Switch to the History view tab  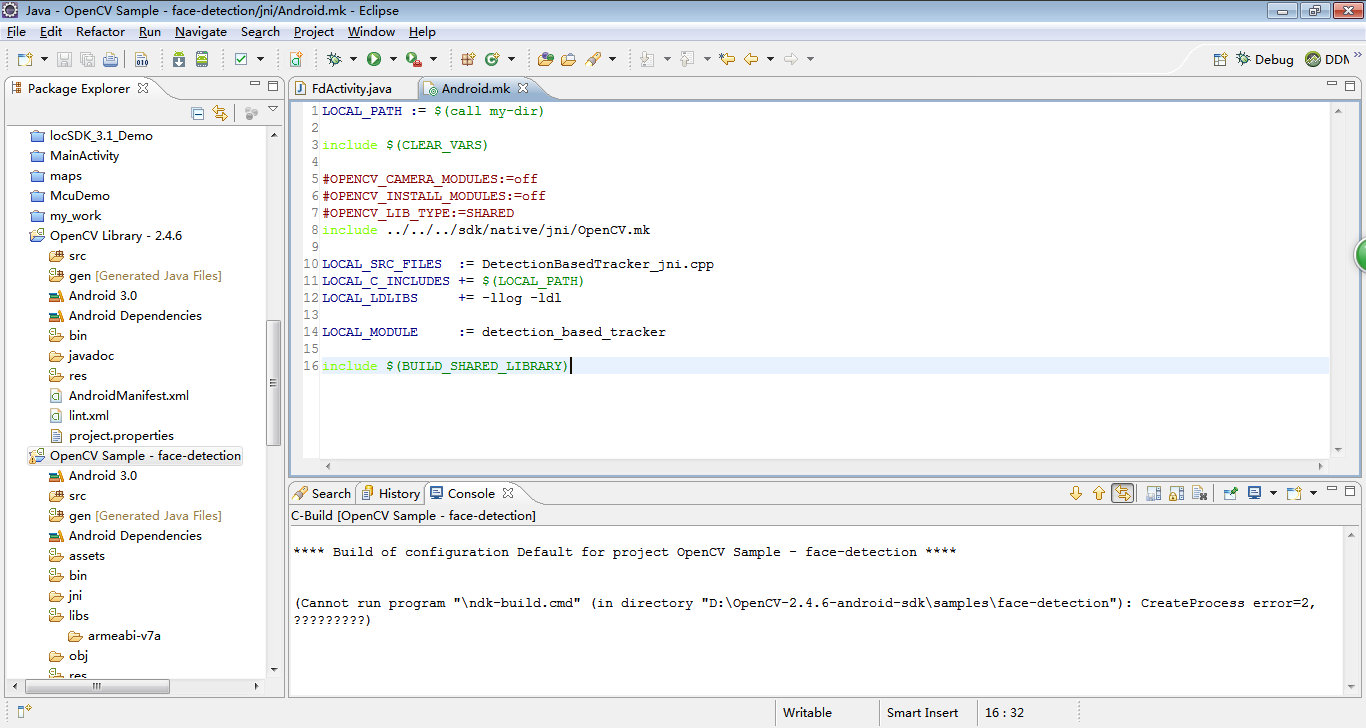click(390, 493)
